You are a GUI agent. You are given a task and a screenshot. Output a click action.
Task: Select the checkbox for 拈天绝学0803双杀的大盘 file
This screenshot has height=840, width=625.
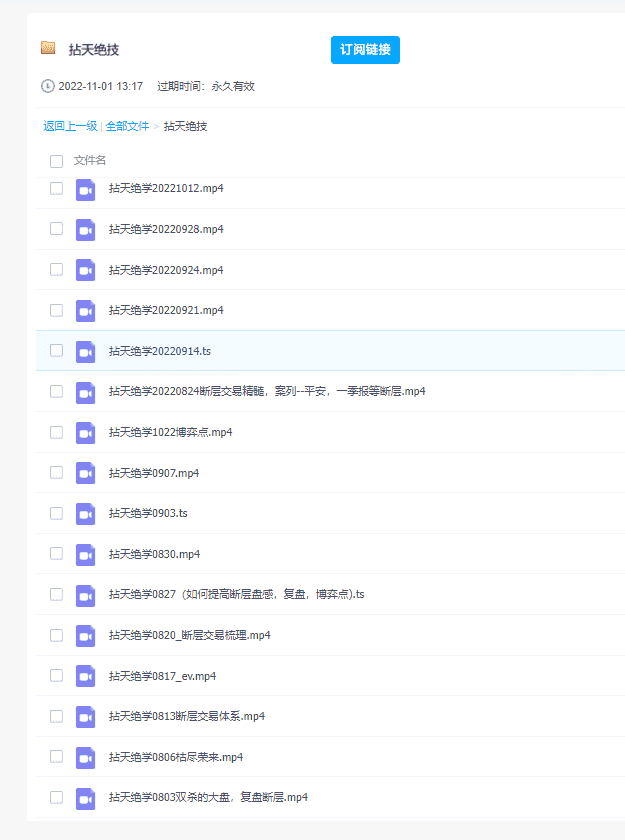[56, 797]
